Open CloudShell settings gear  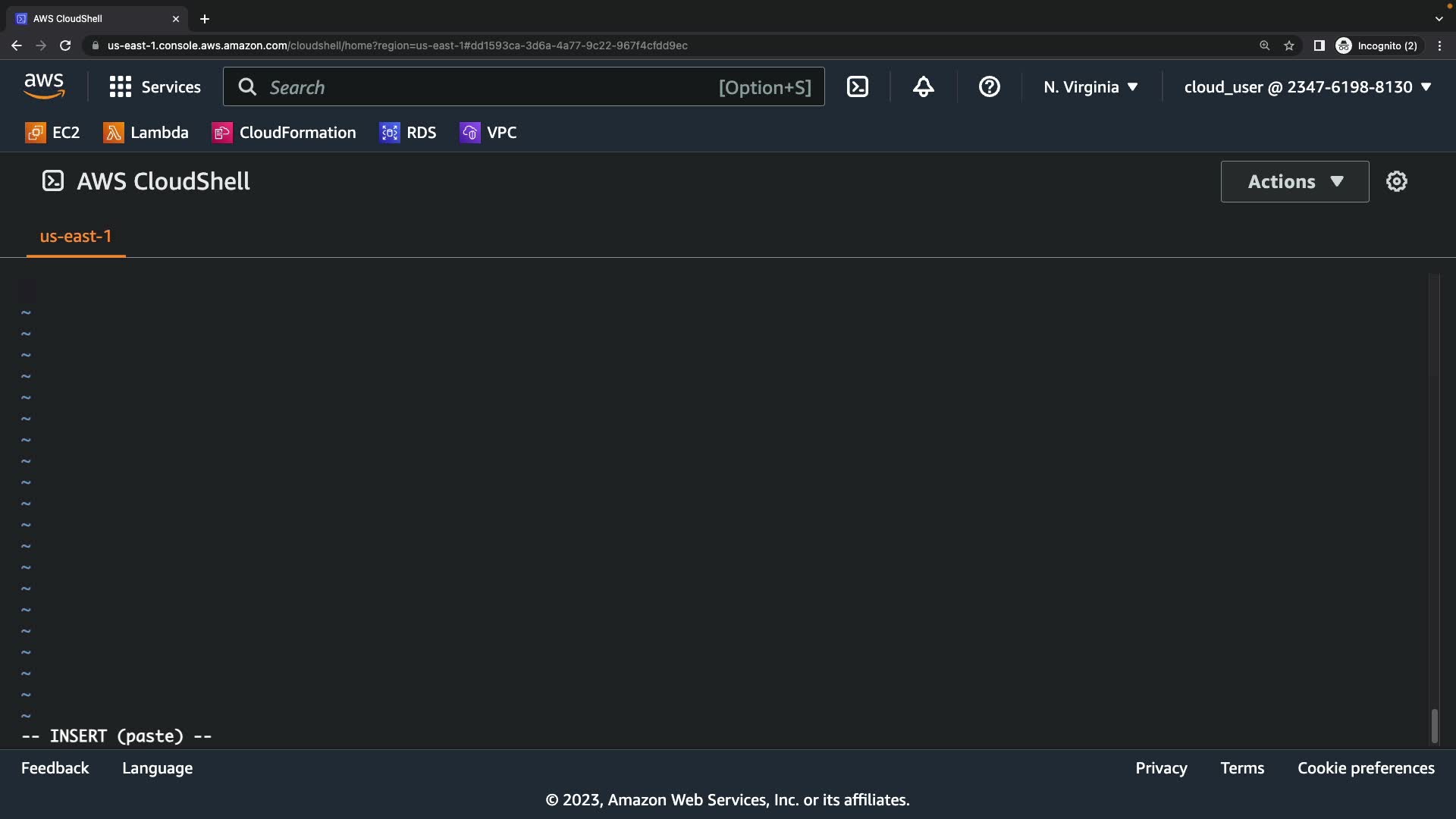pyautogui.click(x=1396, y=181)
